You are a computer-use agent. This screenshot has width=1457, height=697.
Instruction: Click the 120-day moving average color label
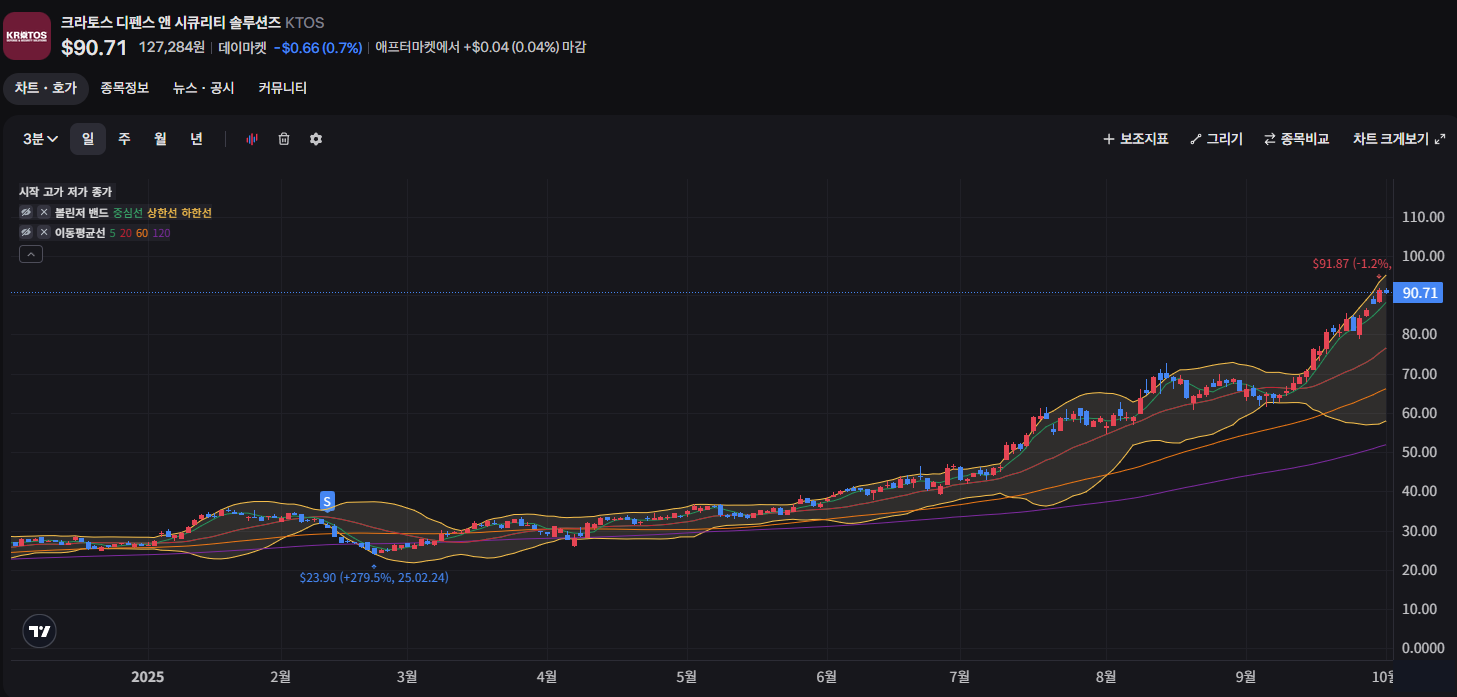[x=161, y=233]
